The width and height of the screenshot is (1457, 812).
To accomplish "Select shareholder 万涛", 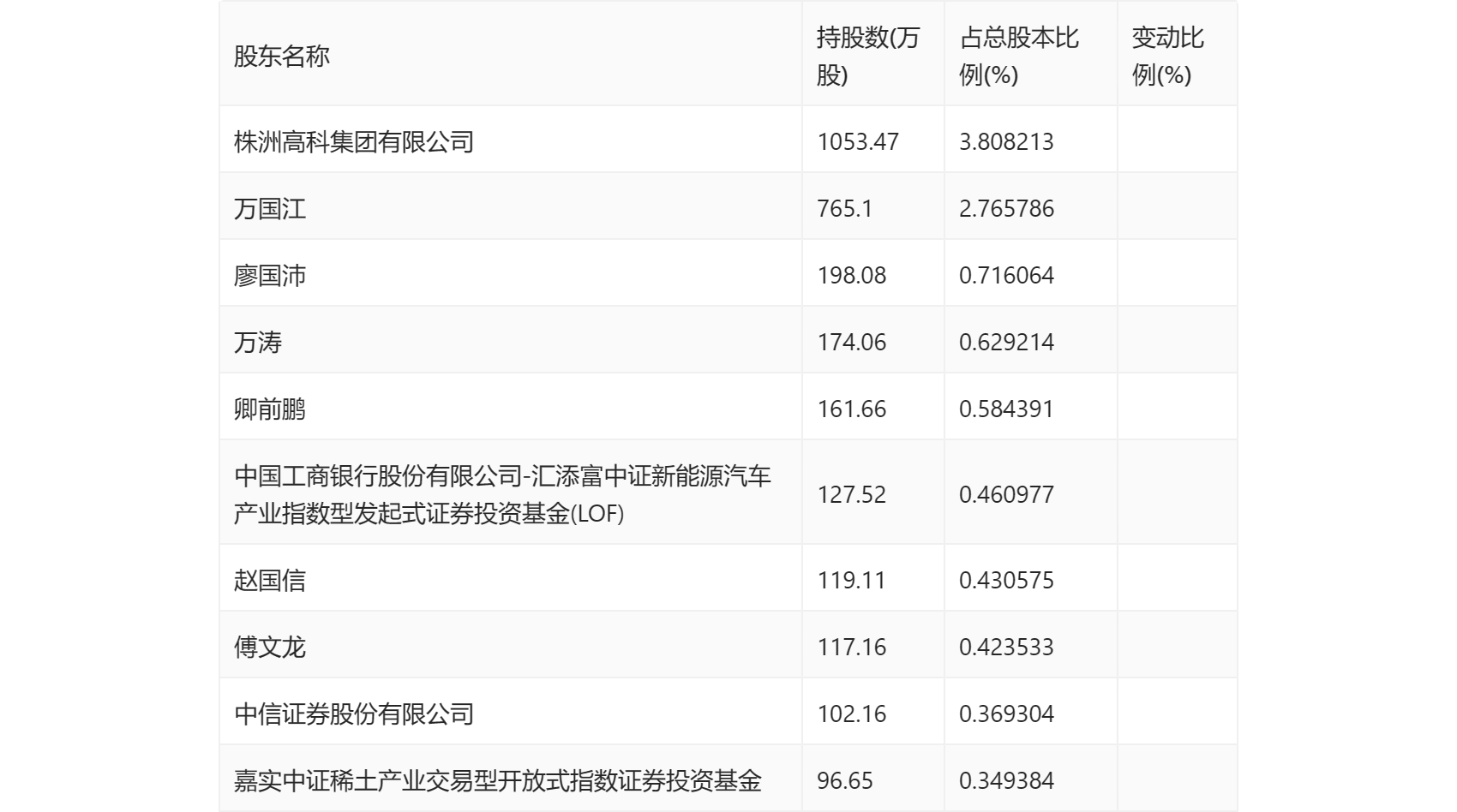I will (258, 342).
